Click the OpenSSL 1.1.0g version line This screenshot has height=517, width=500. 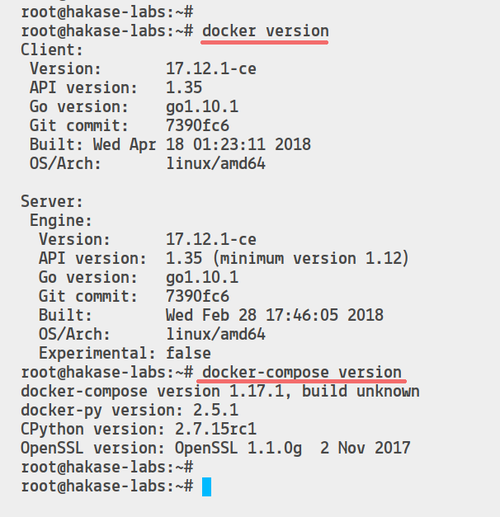(x=215, y=448)
